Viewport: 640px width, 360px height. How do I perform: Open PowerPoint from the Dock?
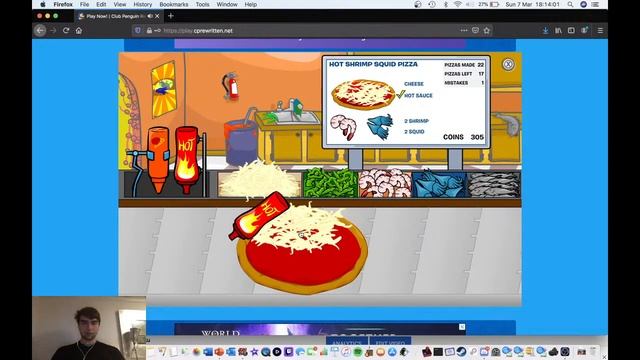pyautogui.click(x=219, y=352)
